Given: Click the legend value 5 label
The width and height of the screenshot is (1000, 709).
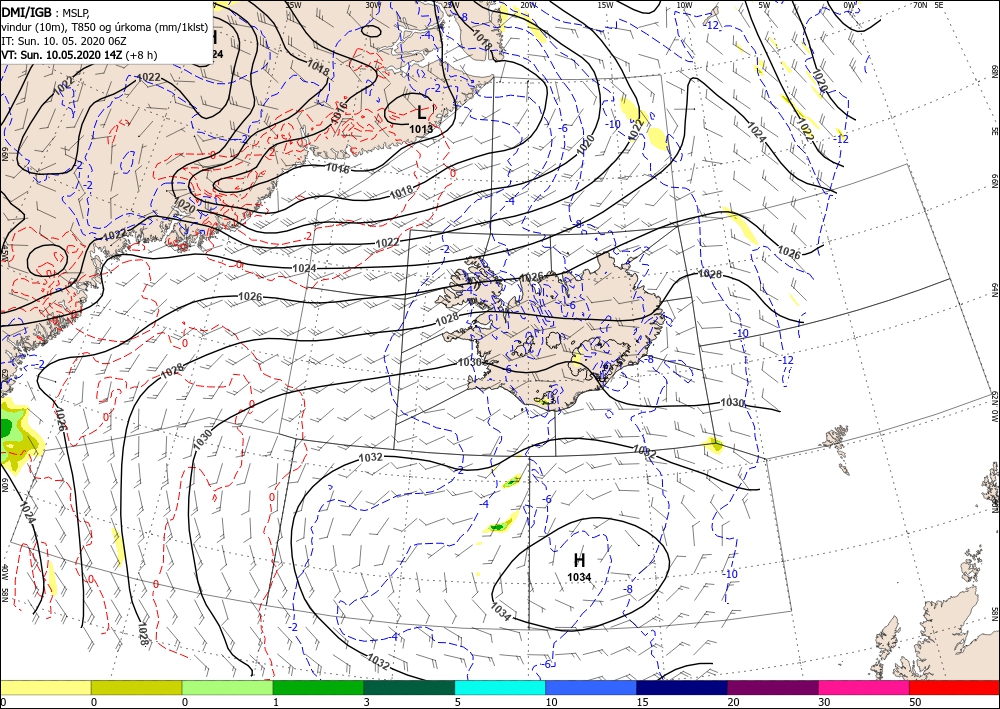Looking at the screenshot, I should 457,702.
